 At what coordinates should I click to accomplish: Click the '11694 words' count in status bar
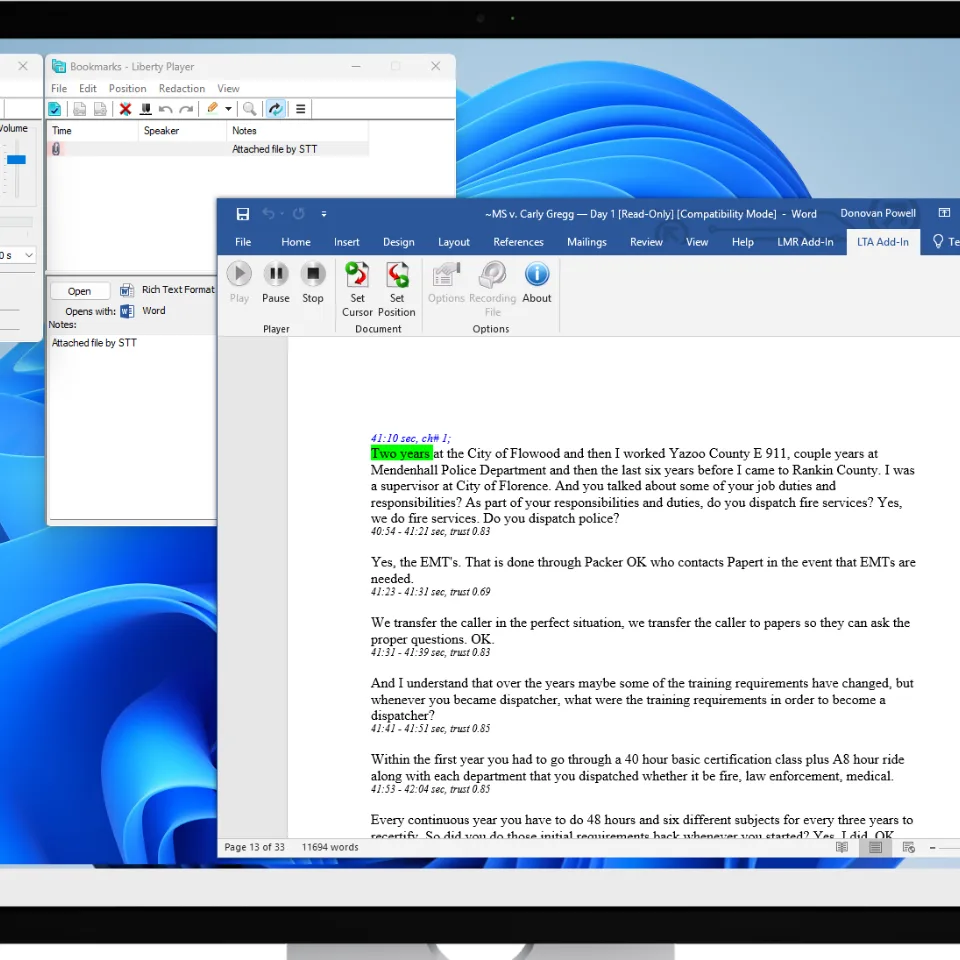(330, 847)
